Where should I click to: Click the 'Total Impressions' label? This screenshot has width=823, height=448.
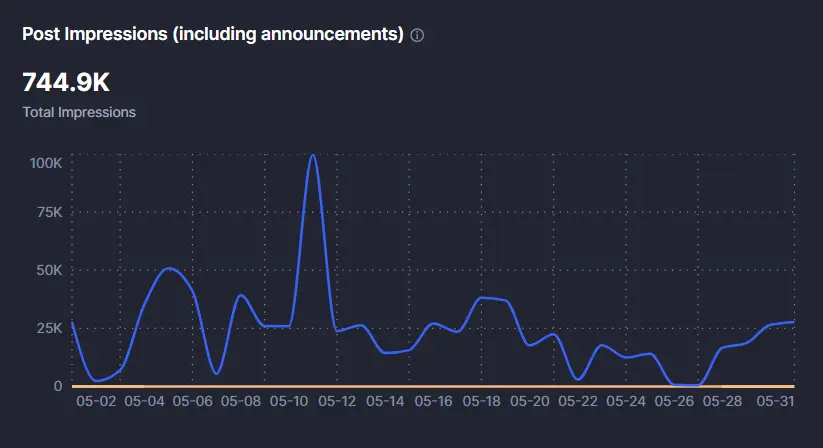point(79,112)
